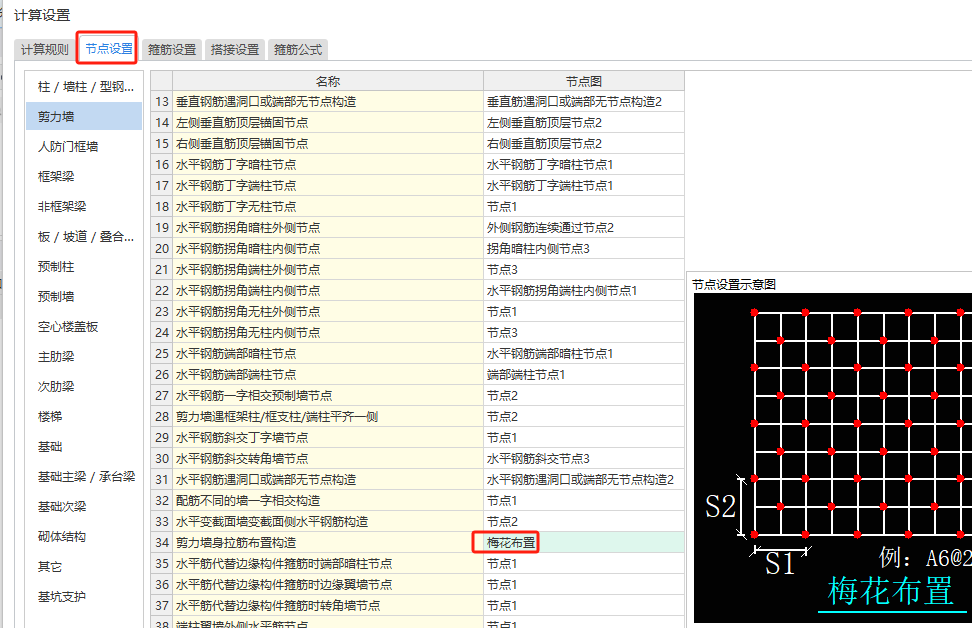Select row 15 右侧垂直筋顶层锚固节点
Screen dimensions: 972x628
coord(418,144)
